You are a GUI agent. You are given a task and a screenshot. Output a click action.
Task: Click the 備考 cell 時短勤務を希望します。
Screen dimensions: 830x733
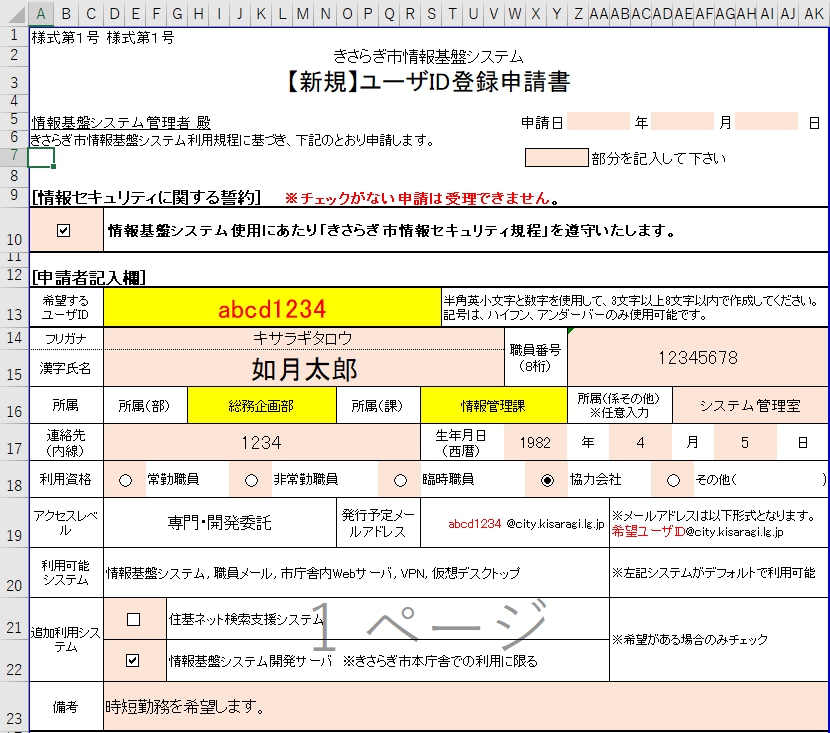(x=466, y=707)
